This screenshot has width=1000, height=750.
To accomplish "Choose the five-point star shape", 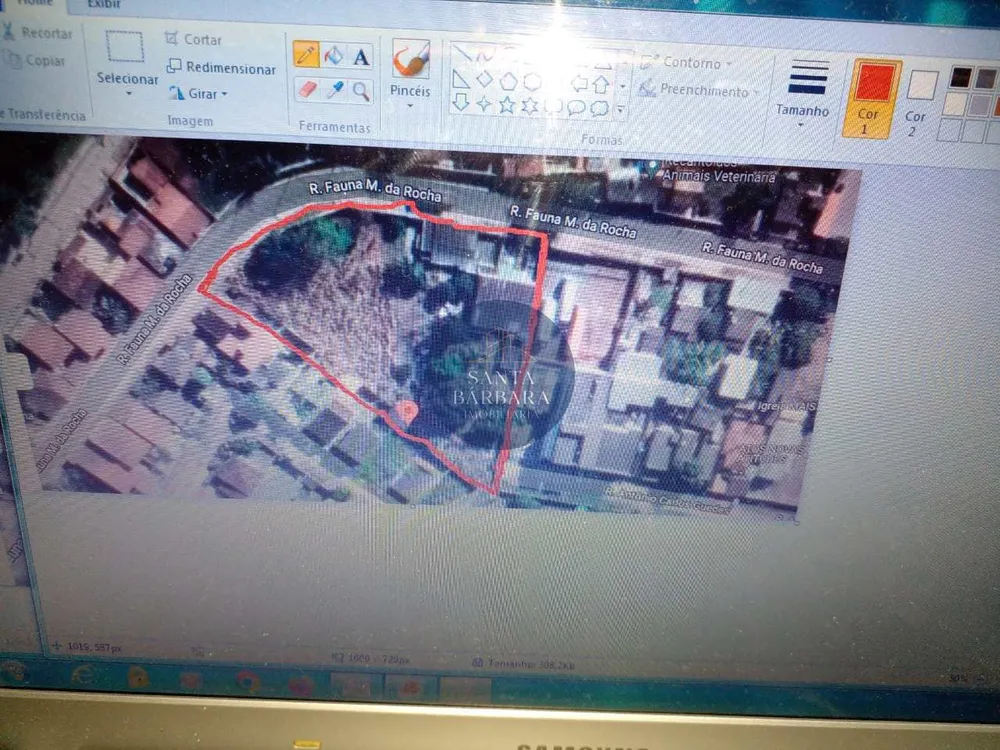I will point(506,104).
